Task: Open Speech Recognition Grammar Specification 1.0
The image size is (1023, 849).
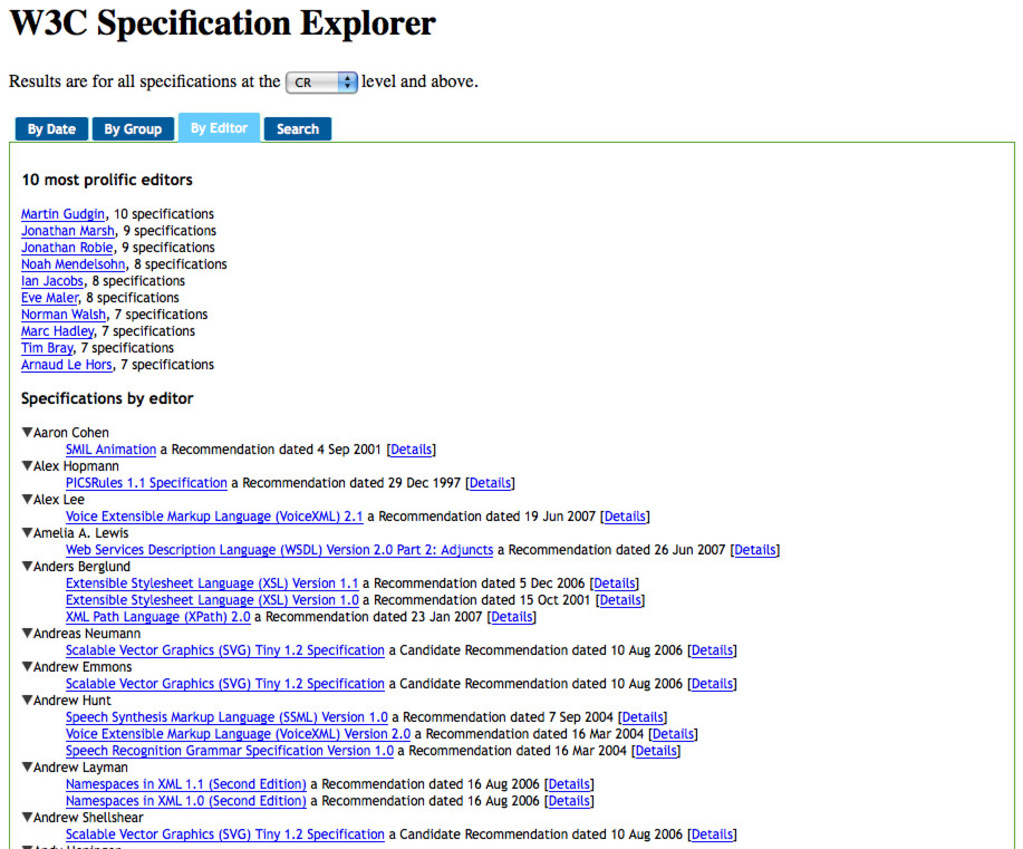Action: point(230,751)
